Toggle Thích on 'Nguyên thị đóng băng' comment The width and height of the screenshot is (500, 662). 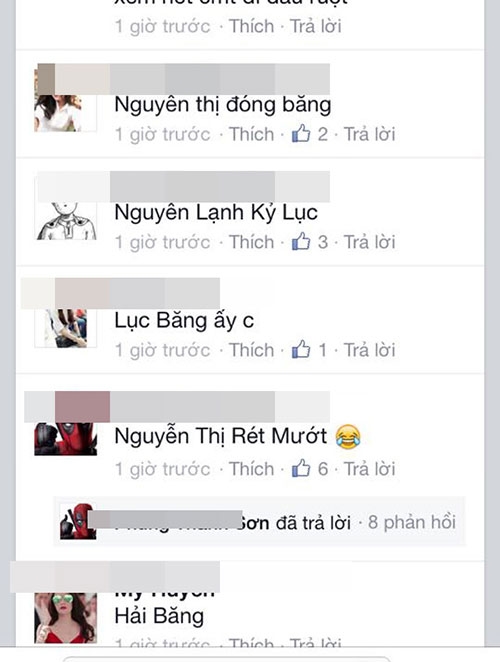click(251, 134)
